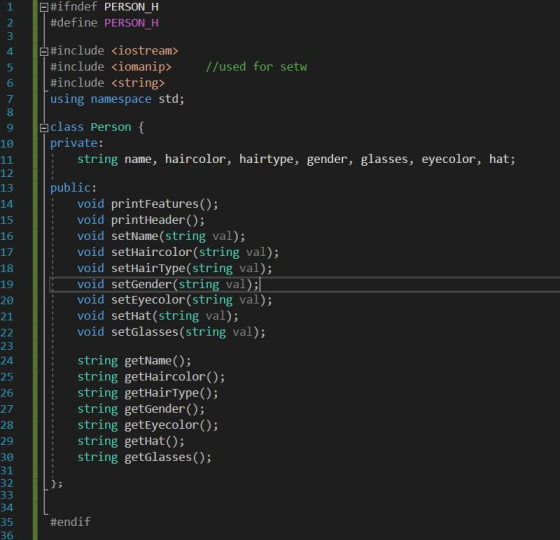Click the gender member variable

tap(326, 159)
